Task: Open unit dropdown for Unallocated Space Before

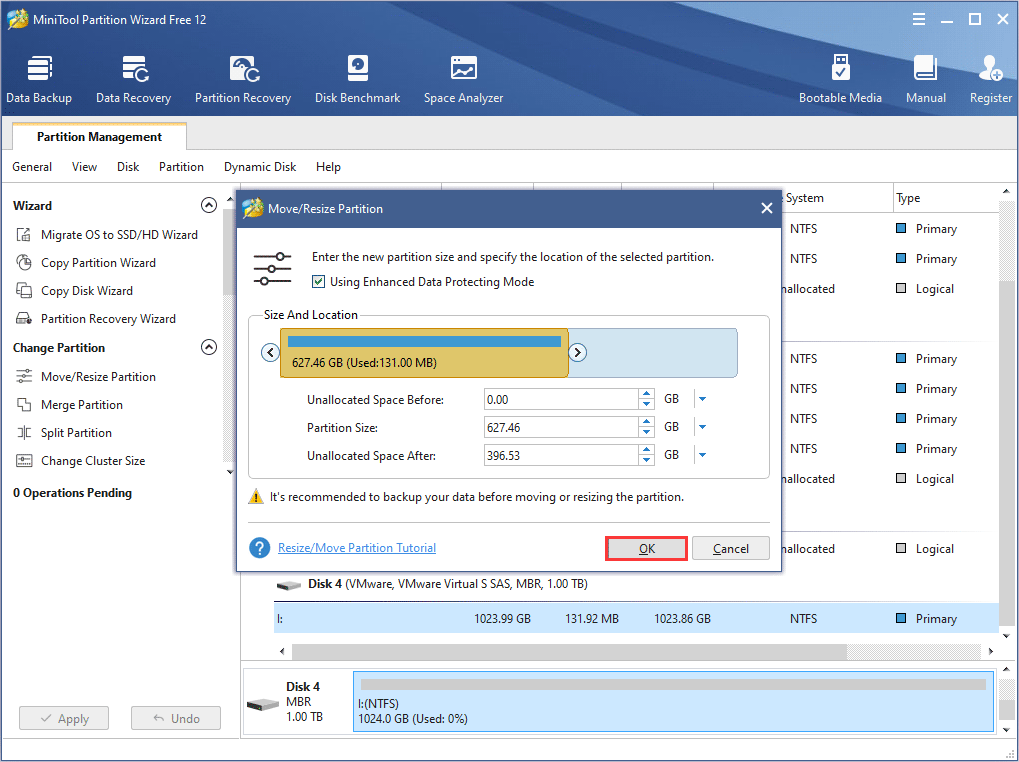Action: click(x=703, y=399)
